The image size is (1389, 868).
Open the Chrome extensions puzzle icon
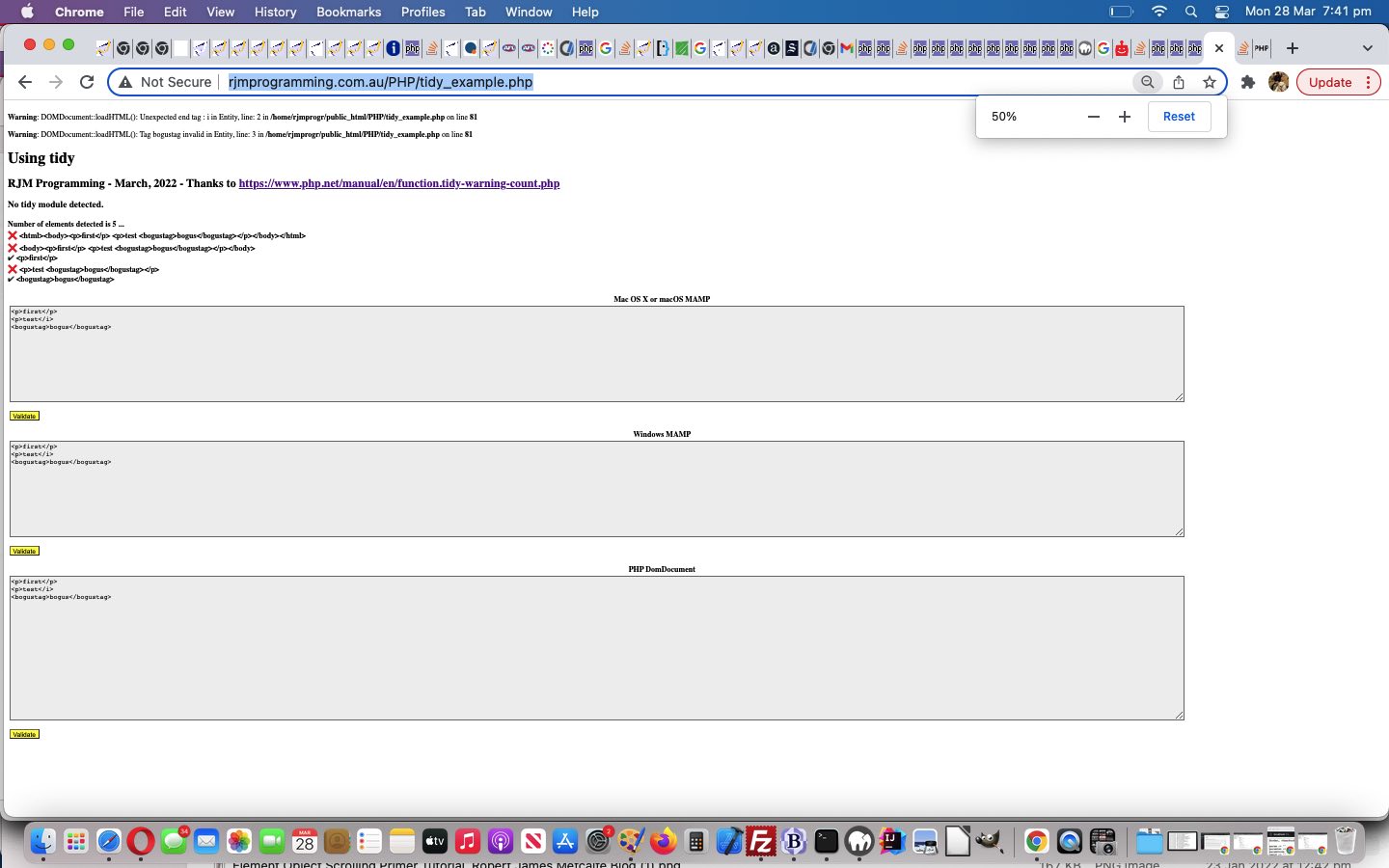(1248, 82)
